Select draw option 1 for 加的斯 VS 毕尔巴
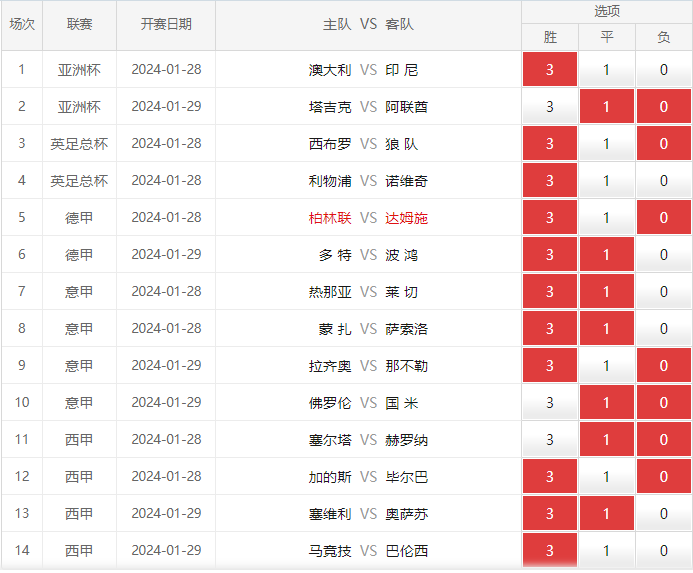This screenshot has width=693, height=573. coord(606,477)
